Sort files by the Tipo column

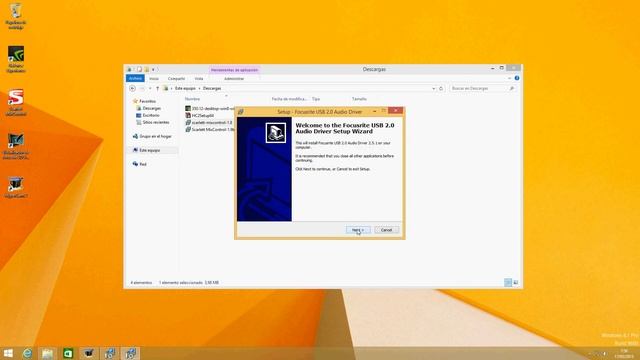pyautogui.click(x=316, y=99)
